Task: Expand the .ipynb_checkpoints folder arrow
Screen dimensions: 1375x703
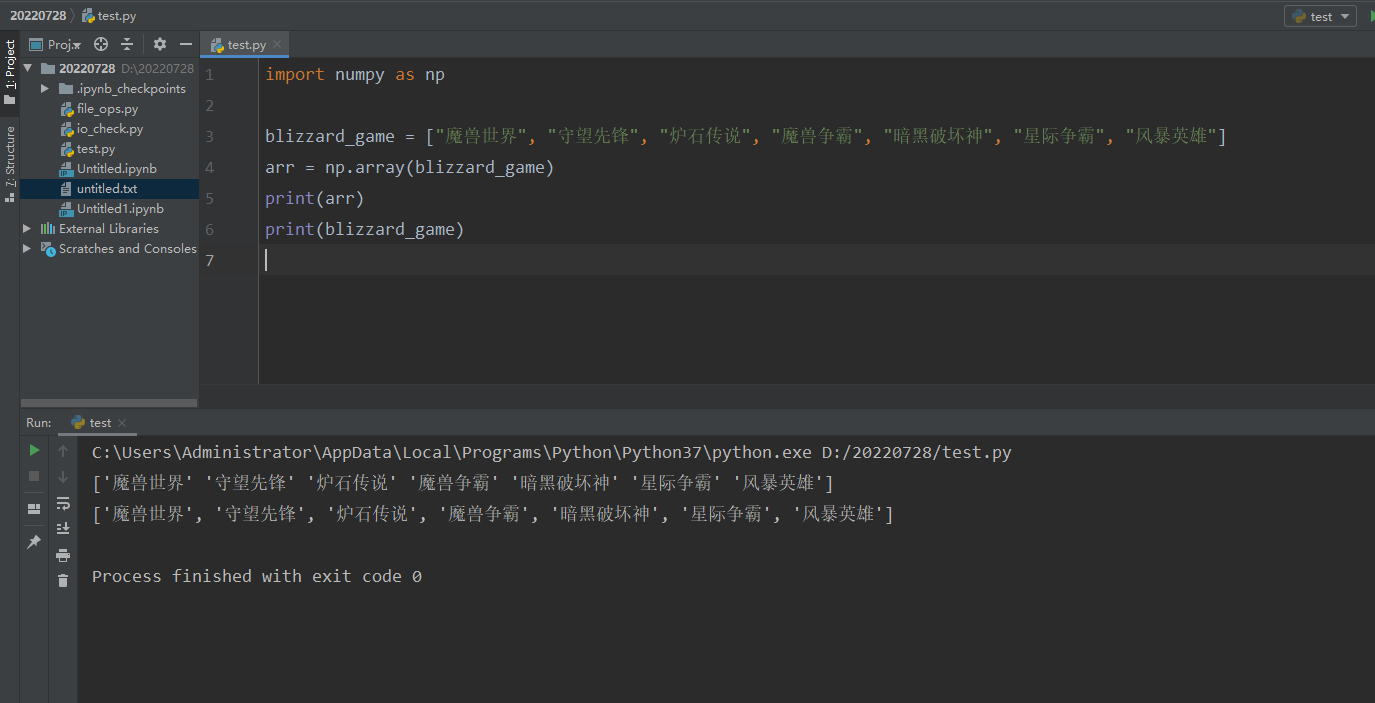Action: [45, 89]
